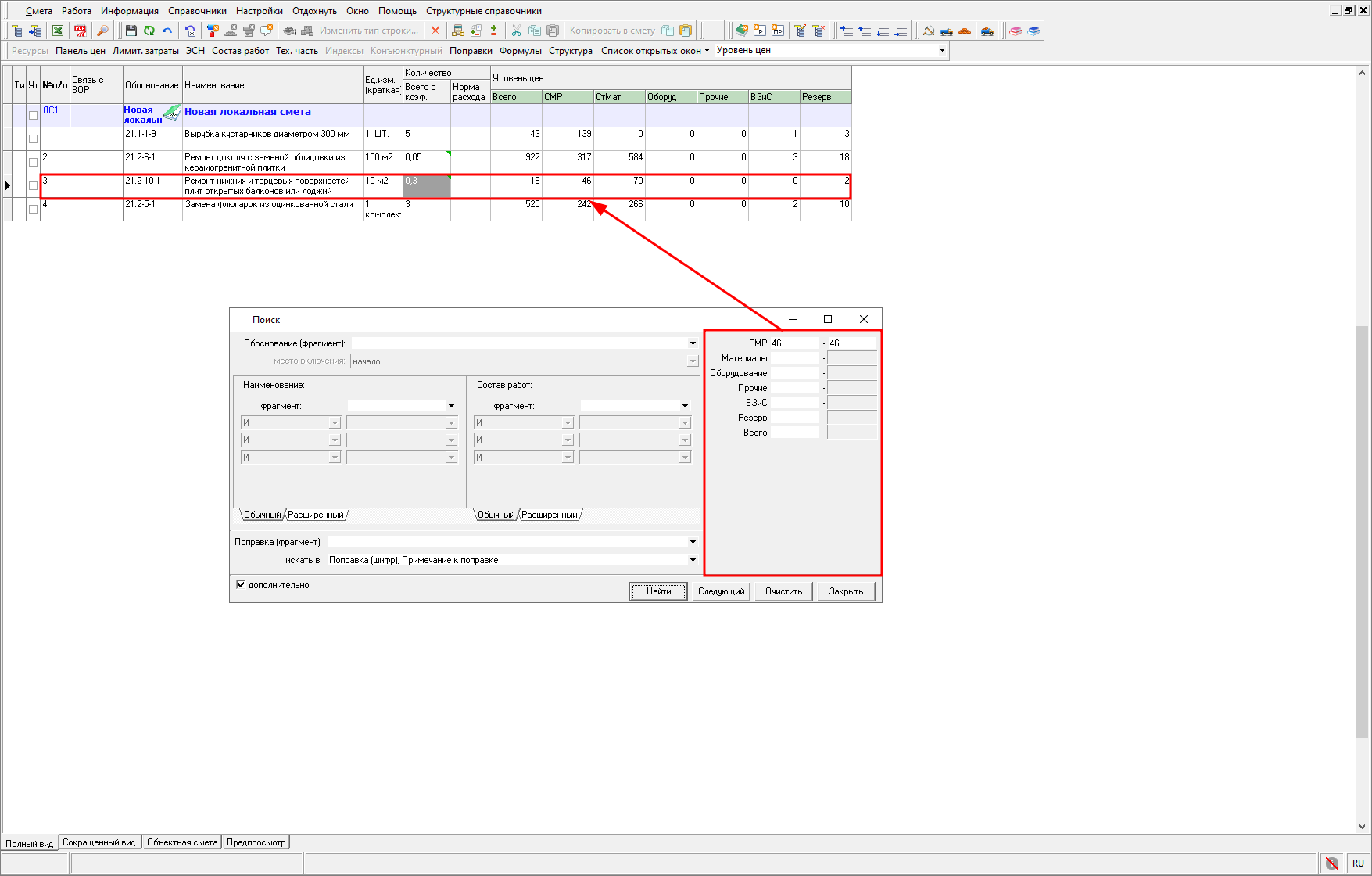Click the green refresh arrows icon
This screenshot has width=1372, height=876.
click(149, 31)
